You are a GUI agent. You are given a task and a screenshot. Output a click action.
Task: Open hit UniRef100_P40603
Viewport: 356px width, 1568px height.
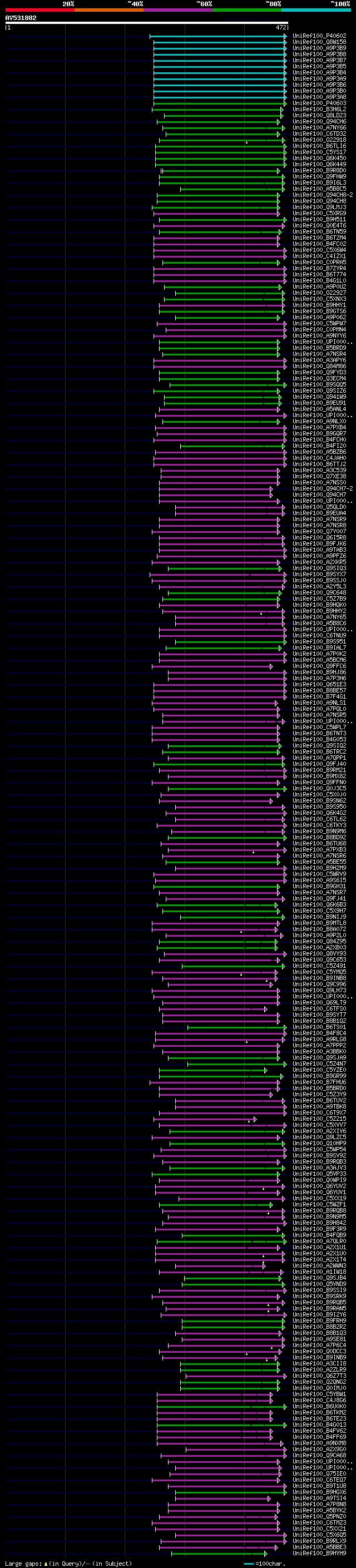point(319,103)
